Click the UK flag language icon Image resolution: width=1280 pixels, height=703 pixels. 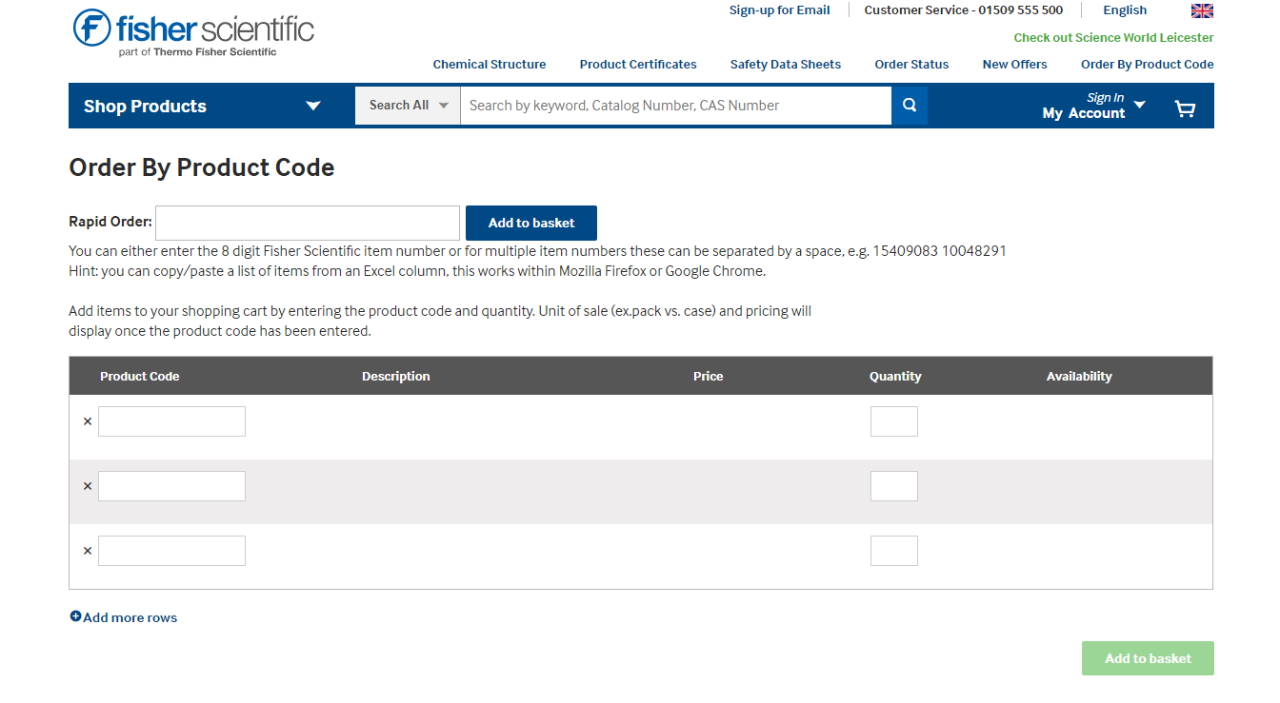(1202, 11)
